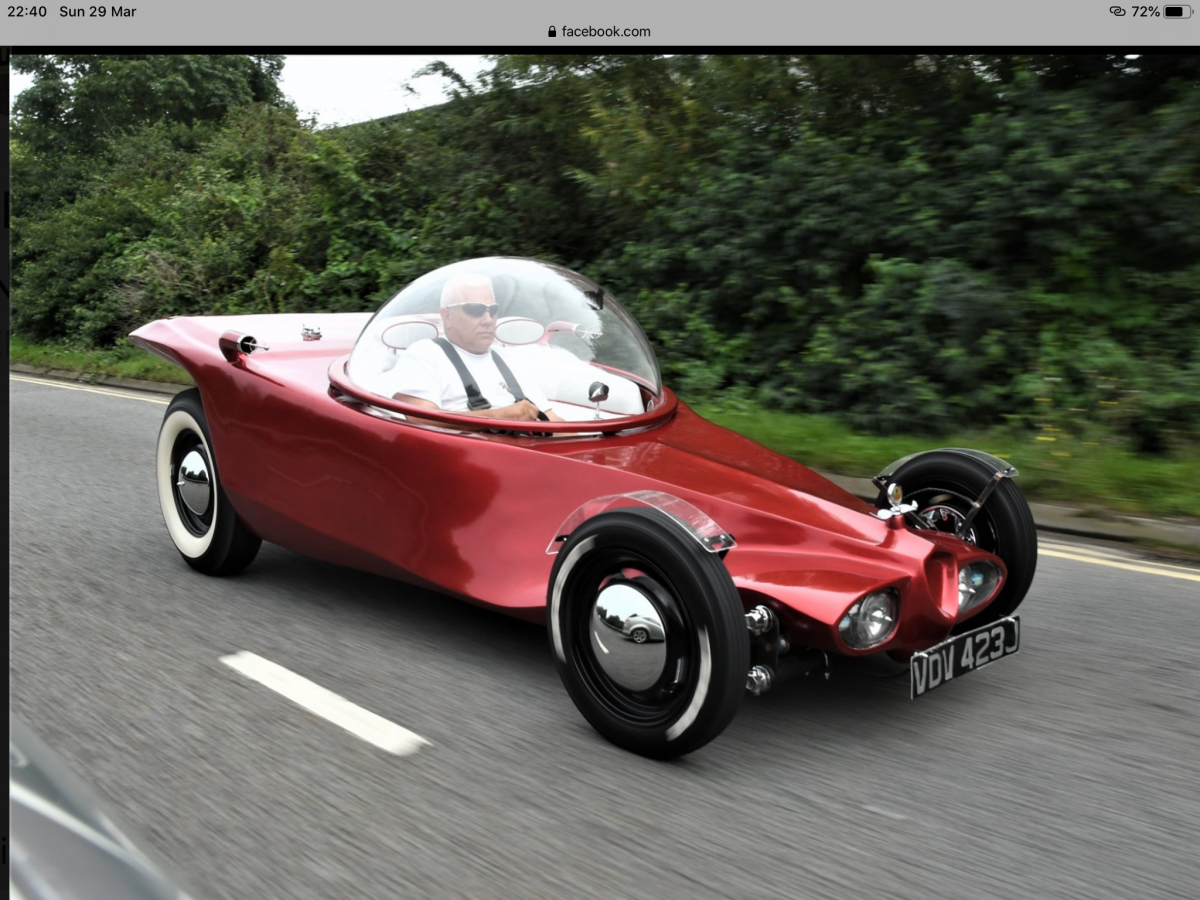Tap the facebook.com address bar text
This screenshot has height=900, width=1200.
tap(605, 31)
